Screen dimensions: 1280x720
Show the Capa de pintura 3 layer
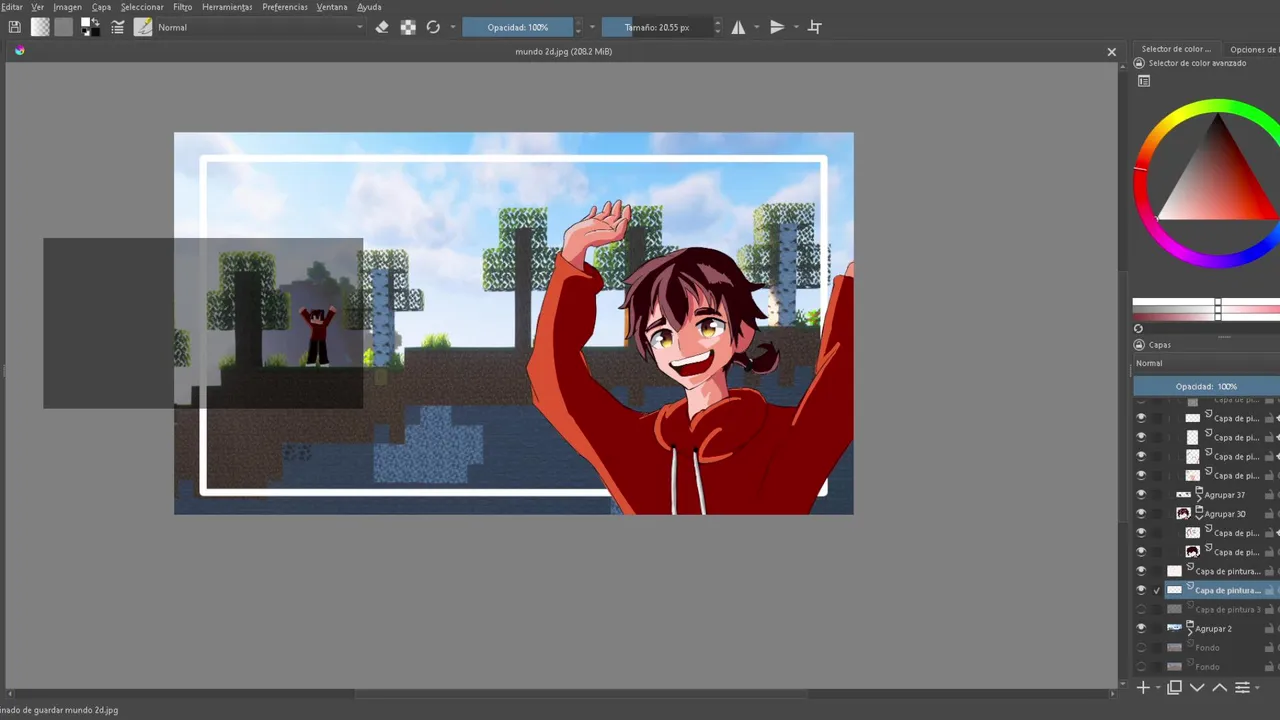1141,609
